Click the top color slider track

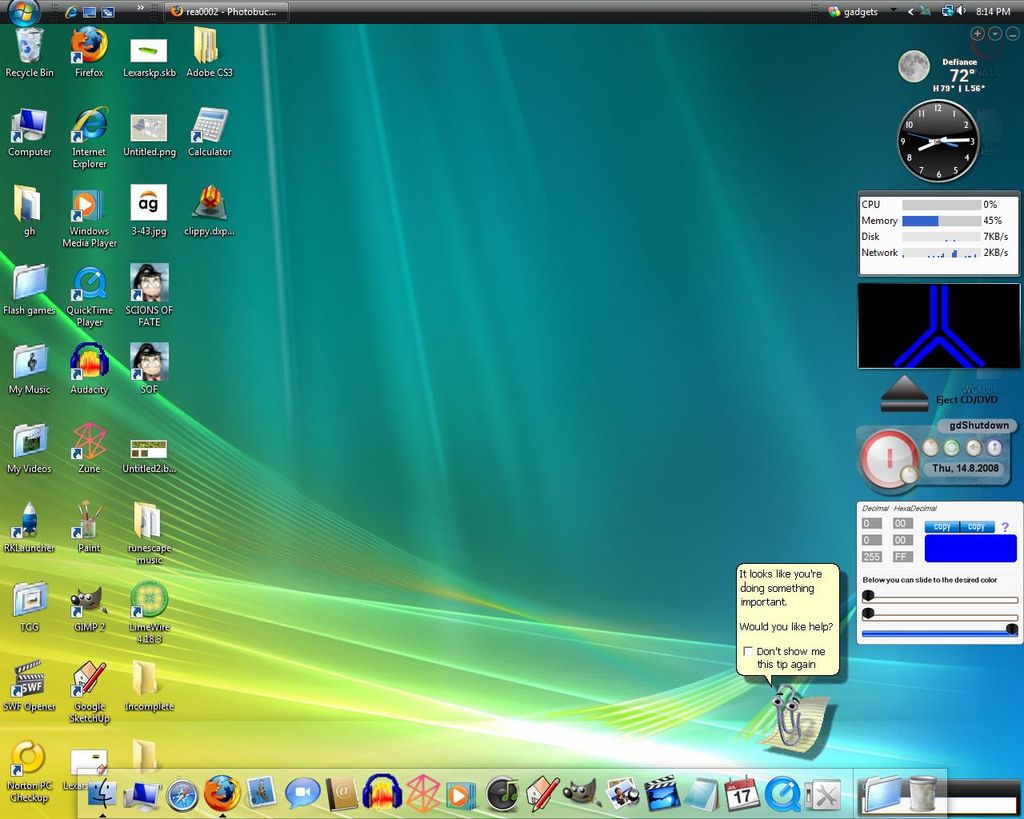click(x=940, y=599)
